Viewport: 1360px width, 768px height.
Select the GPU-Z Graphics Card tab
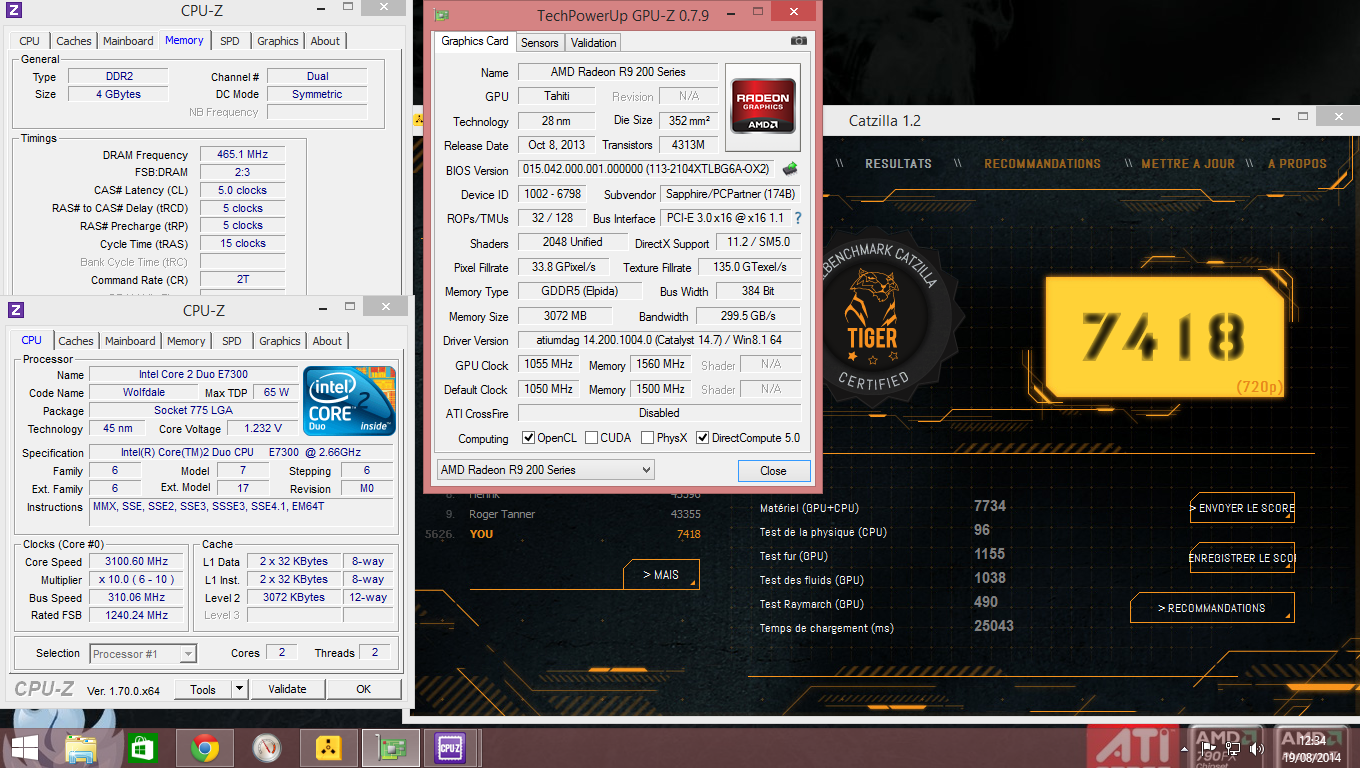[x=475, y=41]
